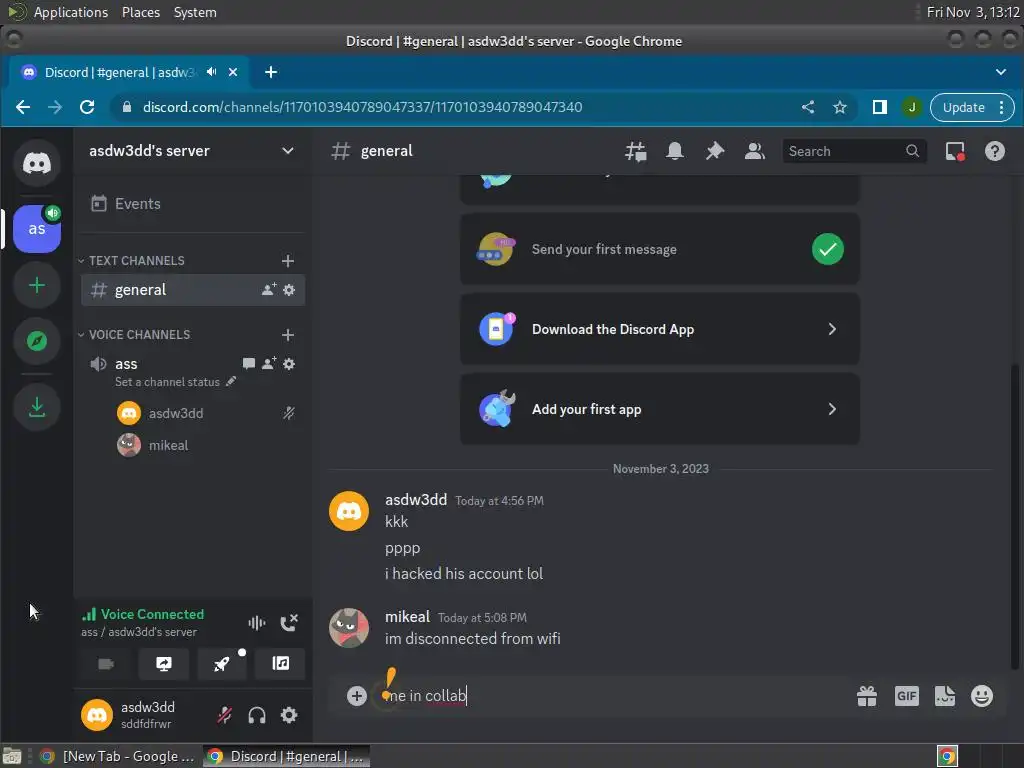Open Add your first app card
This screenshot has height=768, width=1024.
pos(660,409)
